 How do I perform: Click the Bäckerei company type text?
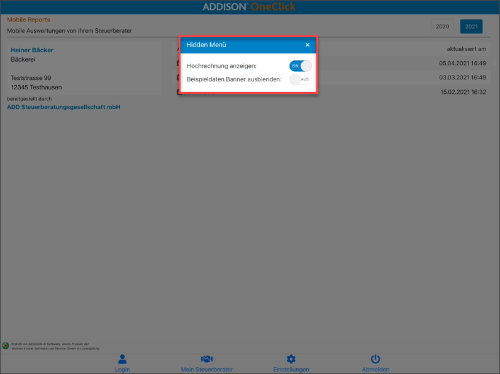(x=23, y=60)
